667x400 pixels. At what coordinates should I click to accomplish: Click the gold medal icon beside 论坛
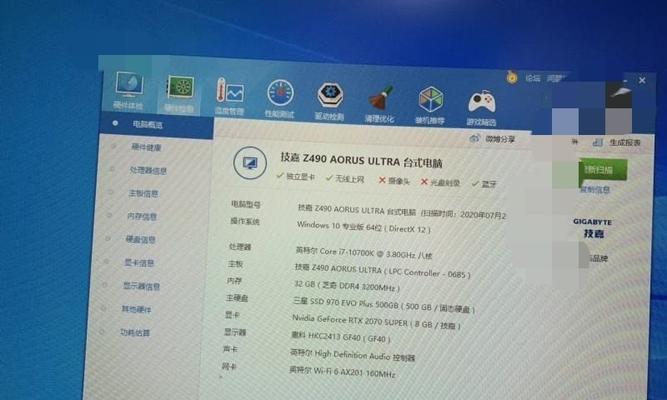coord(512,77)
